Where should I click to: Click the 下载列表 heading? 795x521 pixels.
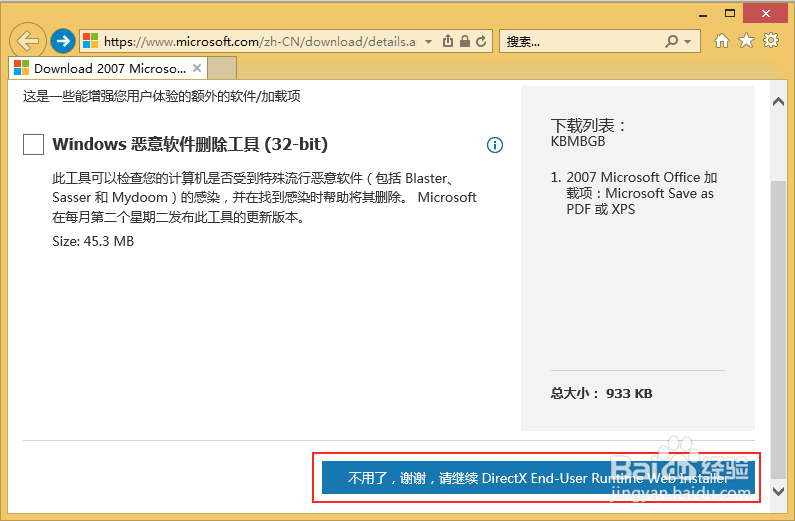coord(588,125)
